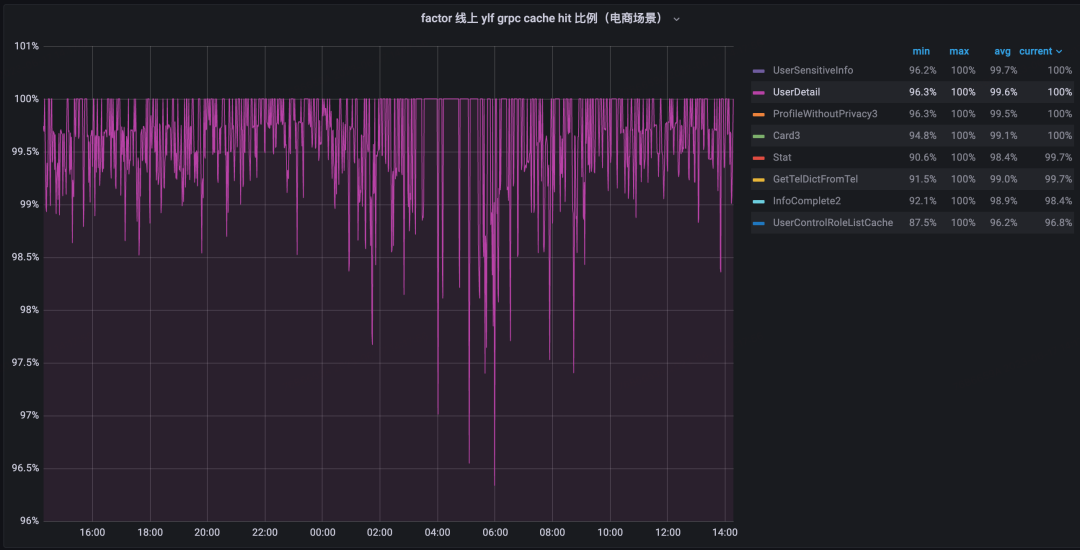This screenshot has height=550, width=1080.
Task: Click the 06:00 x-axis time label
Action: coord(495,533)
